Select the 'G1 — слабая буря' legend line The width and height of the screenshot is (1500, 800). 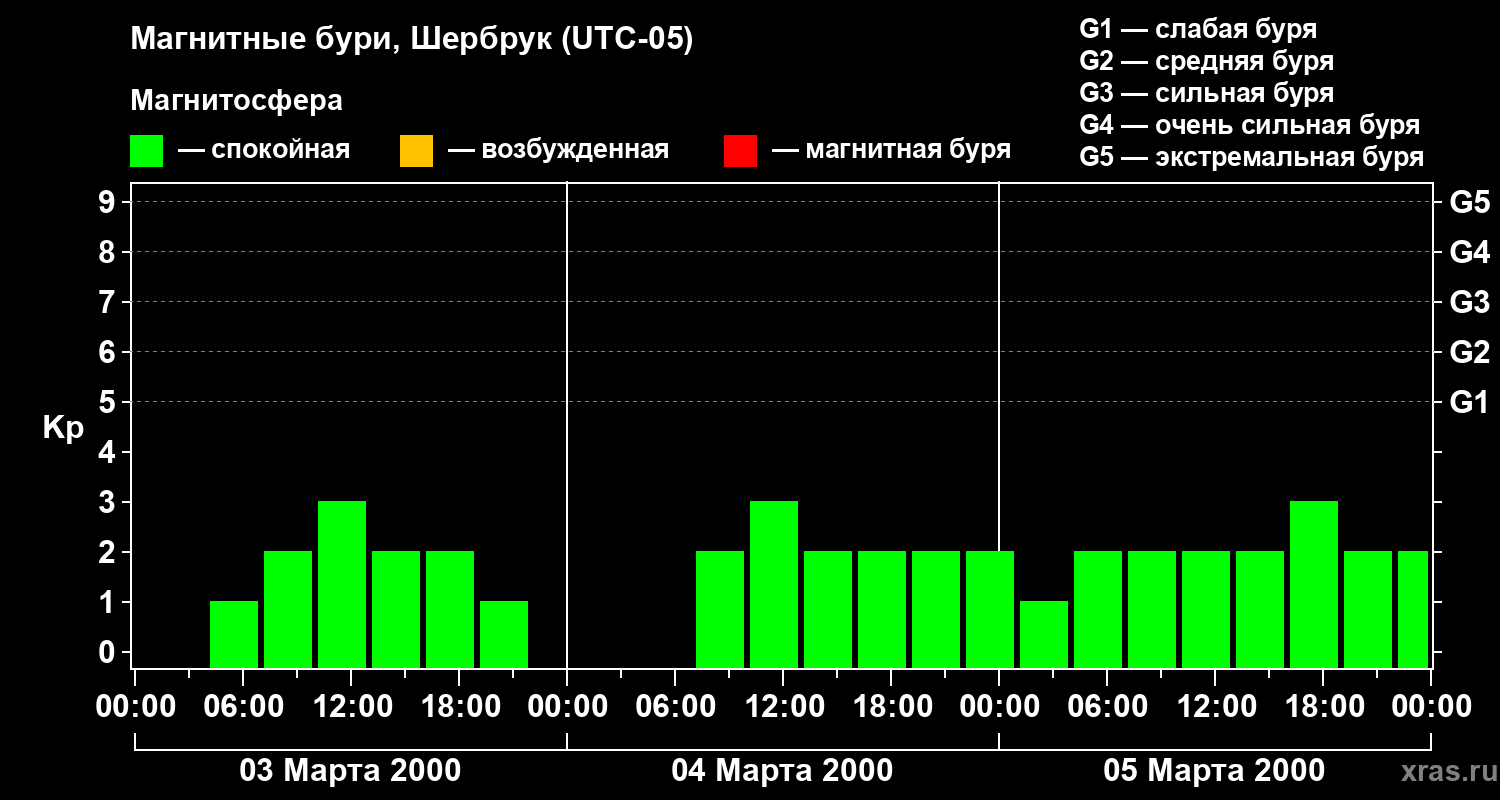(x=1198, y=29)
